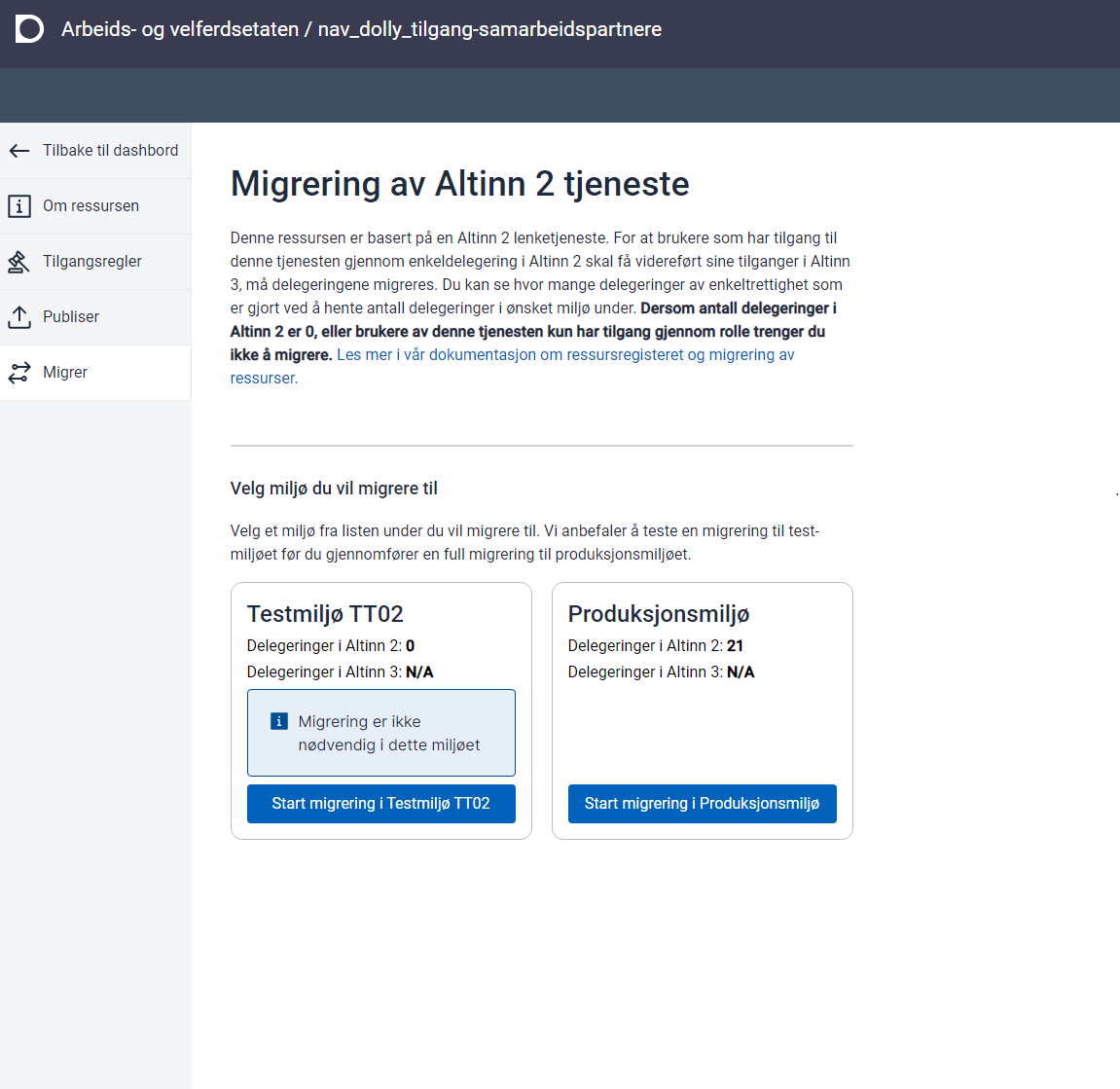Click the nav_dolly_tilgang-samarbeidspartnere header title
Screen dimensions: 1120x1089
pos(489,29)
